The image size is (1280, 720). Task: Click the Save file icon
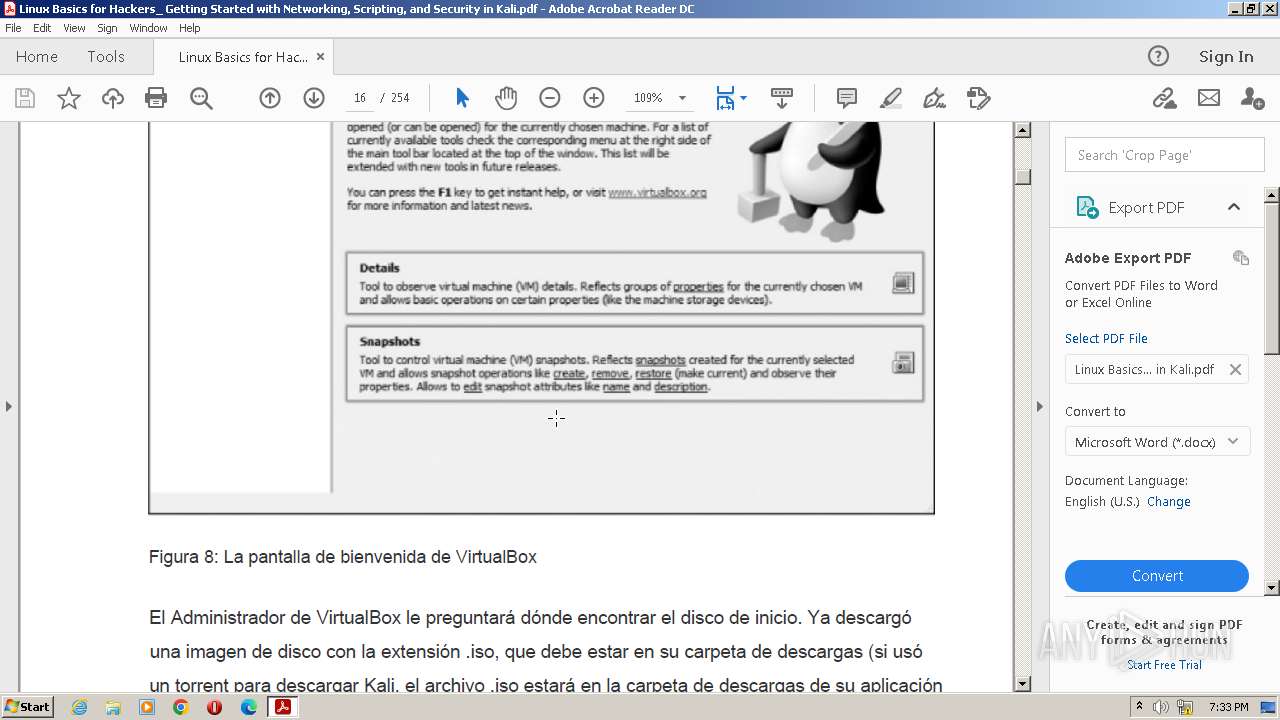(x=25, y=98)
